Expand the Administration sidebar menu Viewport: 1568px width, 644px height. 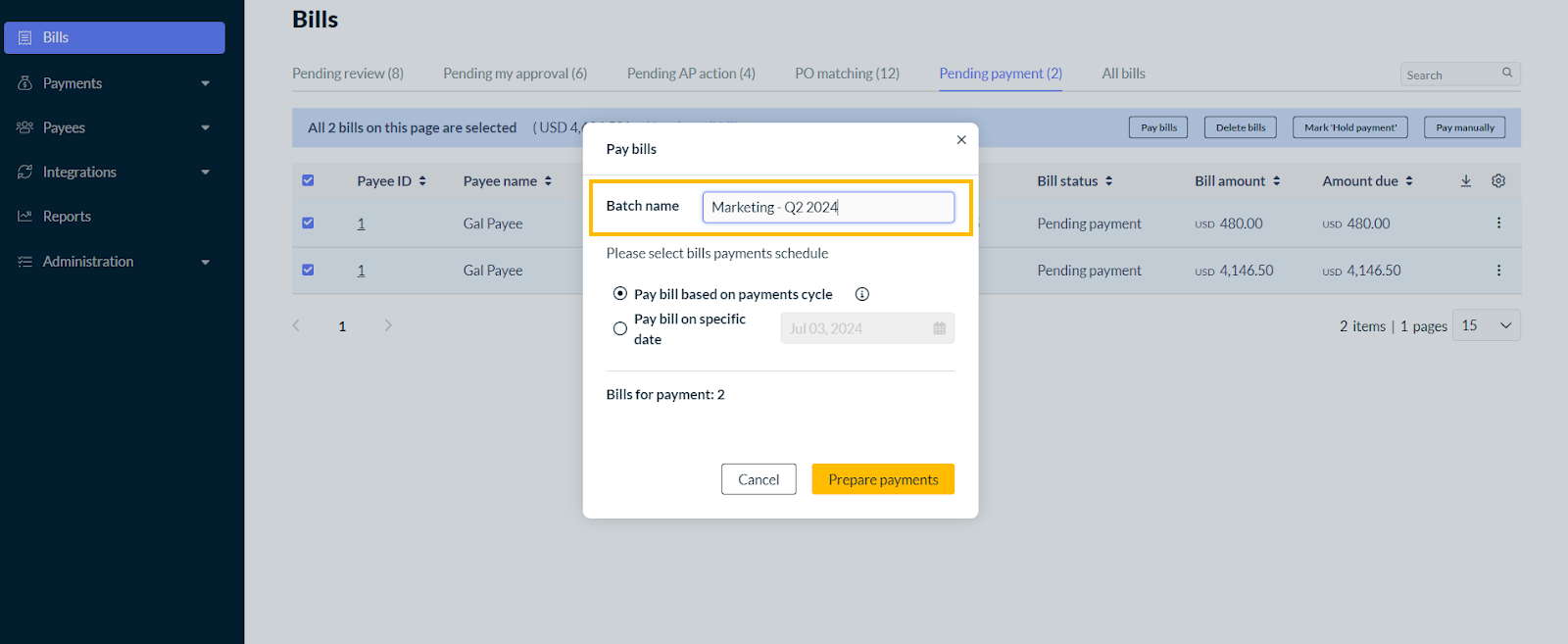click(206, 262)
